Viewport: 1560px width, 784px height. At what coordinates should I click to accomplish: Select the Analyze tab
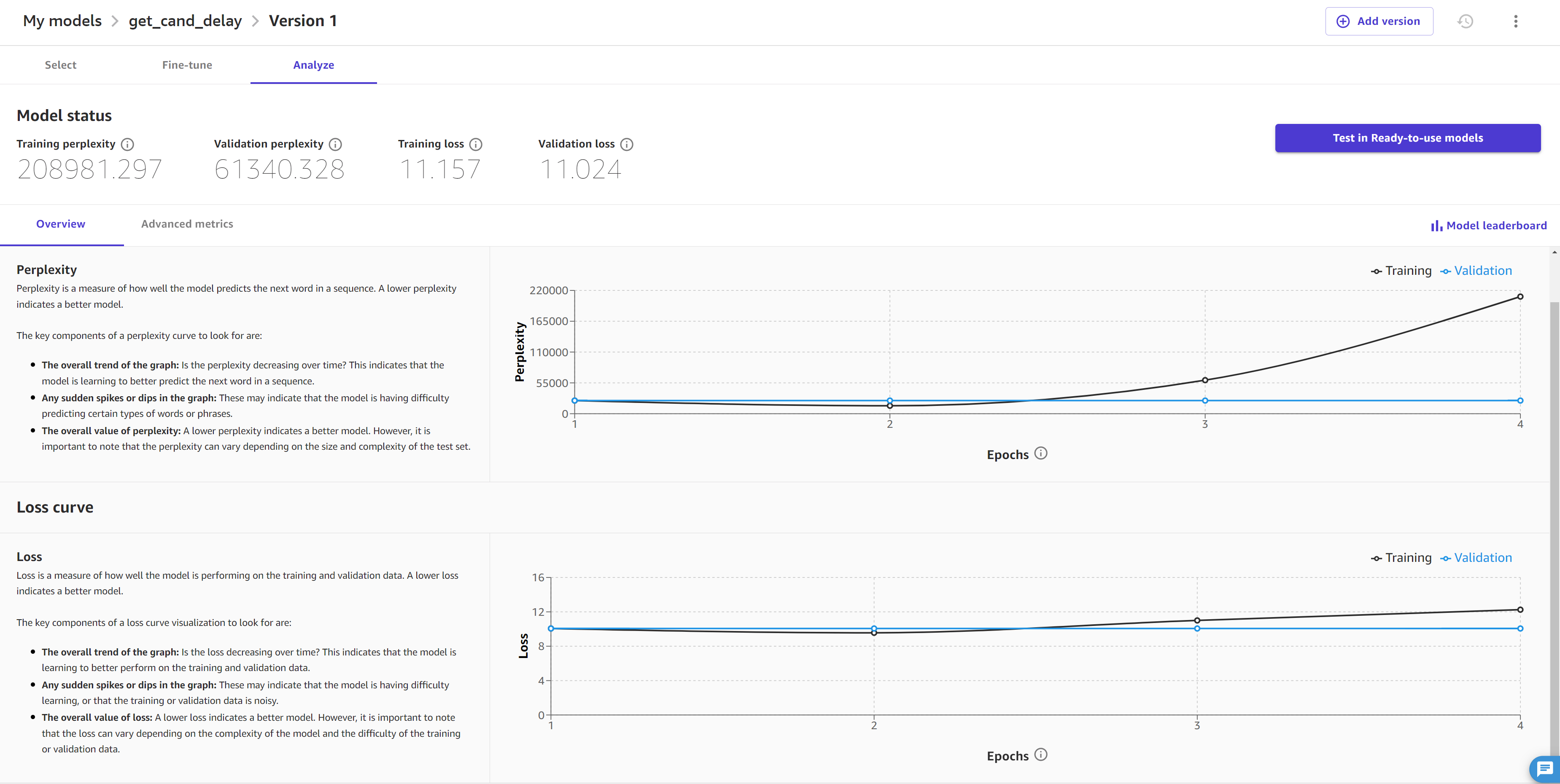(x=313, y=64)
